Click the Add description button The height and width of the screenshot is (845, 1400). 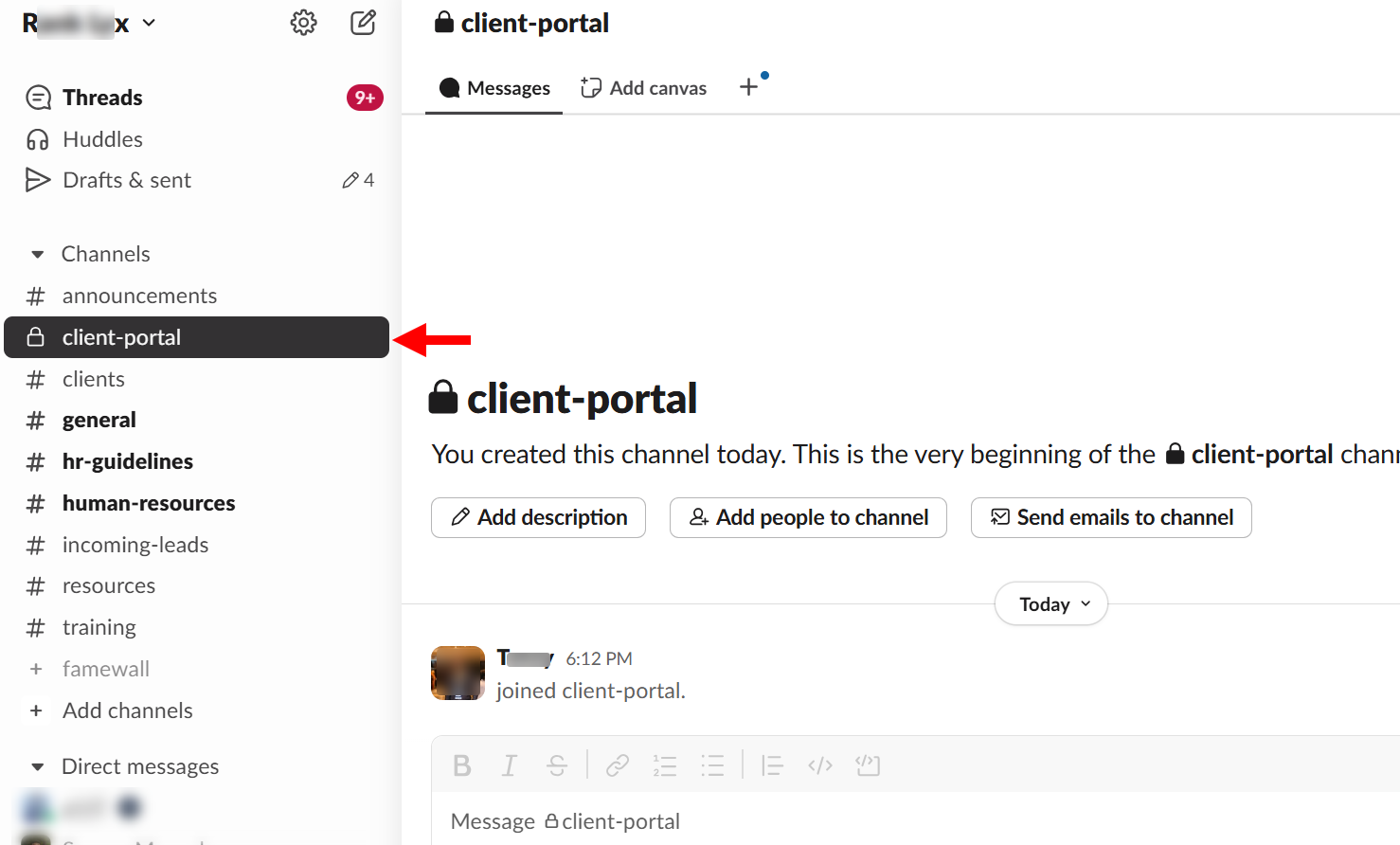(538, 517)
